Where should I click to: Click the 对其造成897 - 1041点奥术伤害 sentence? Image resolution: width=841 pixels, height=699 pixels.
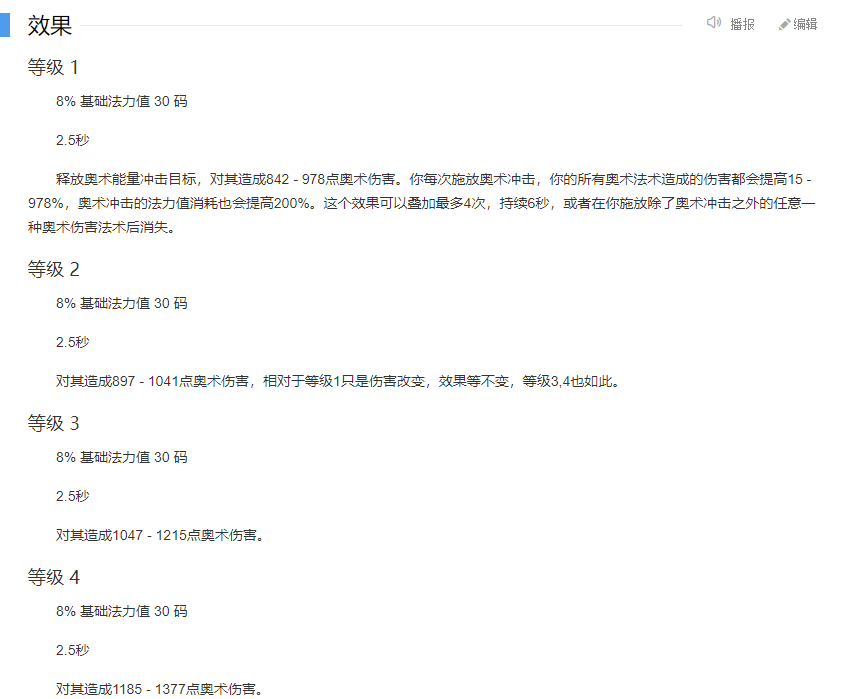pos(152,381)
